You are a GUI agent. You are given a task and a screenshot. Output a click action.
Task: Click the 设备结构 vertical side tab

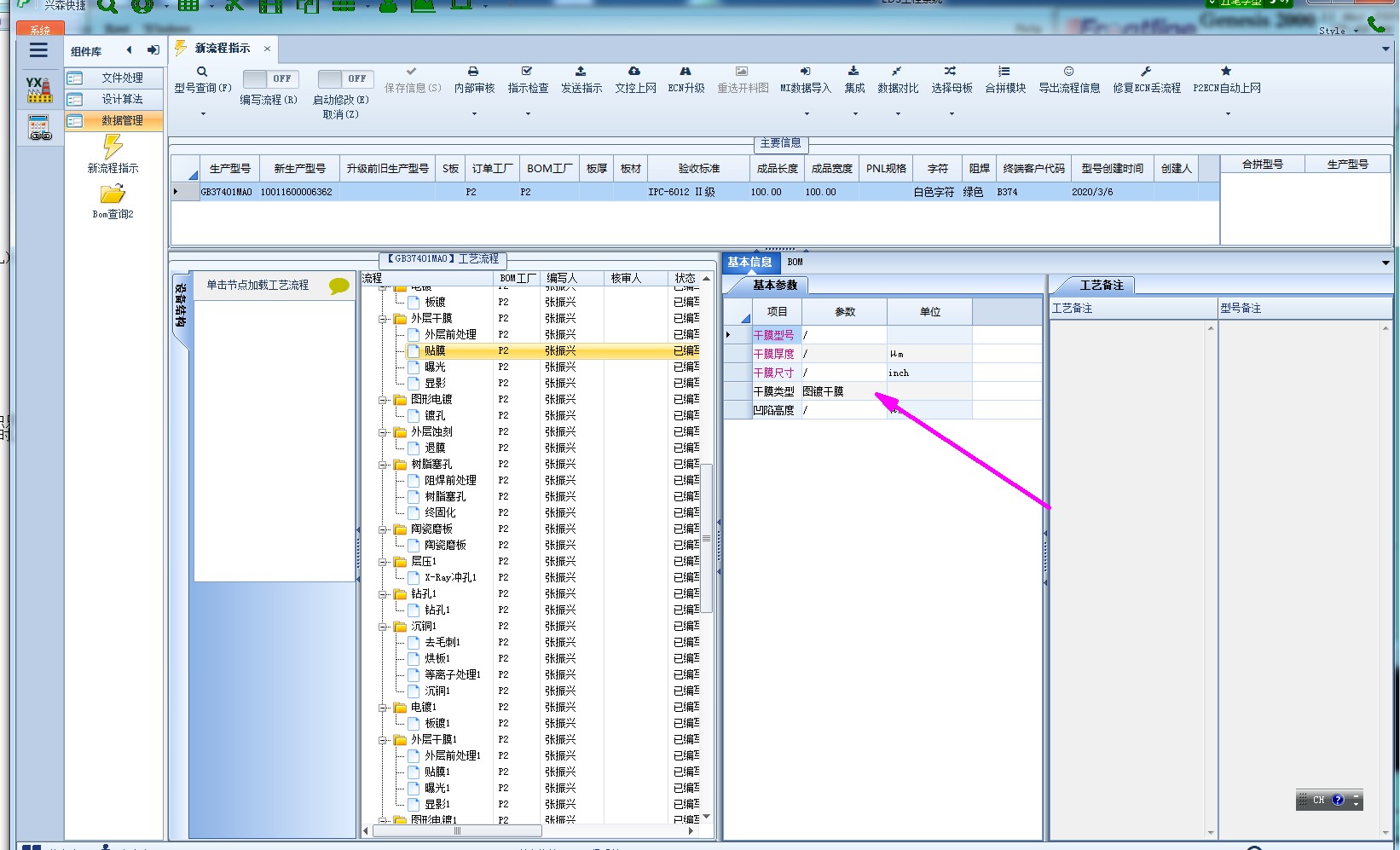click(181, 307)
